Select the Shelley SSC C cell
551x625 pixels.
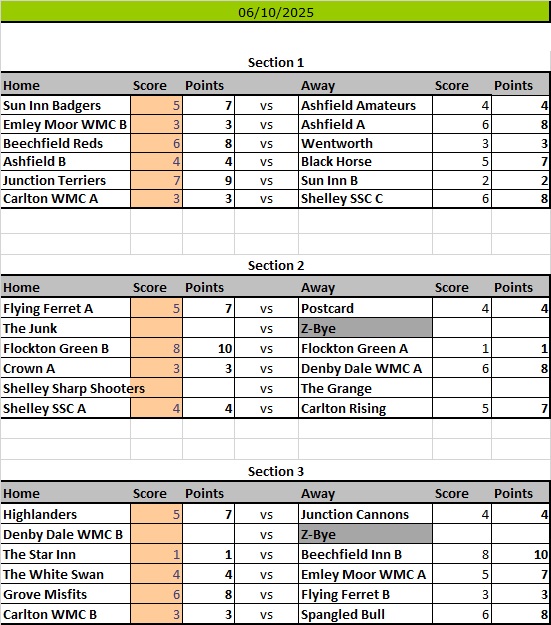pos(365,199)
